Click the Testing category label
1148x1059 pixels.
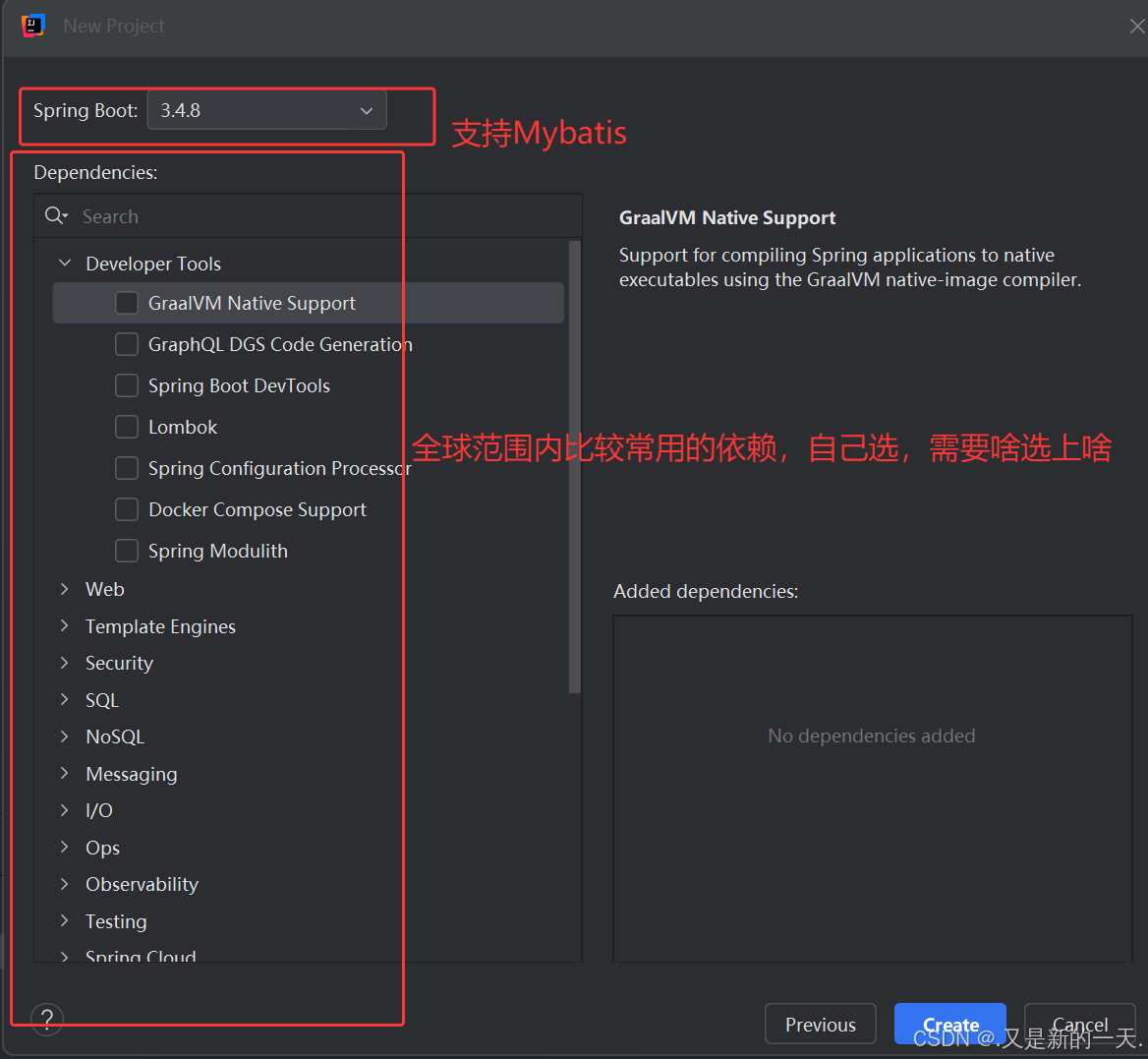tap(116, 922)
